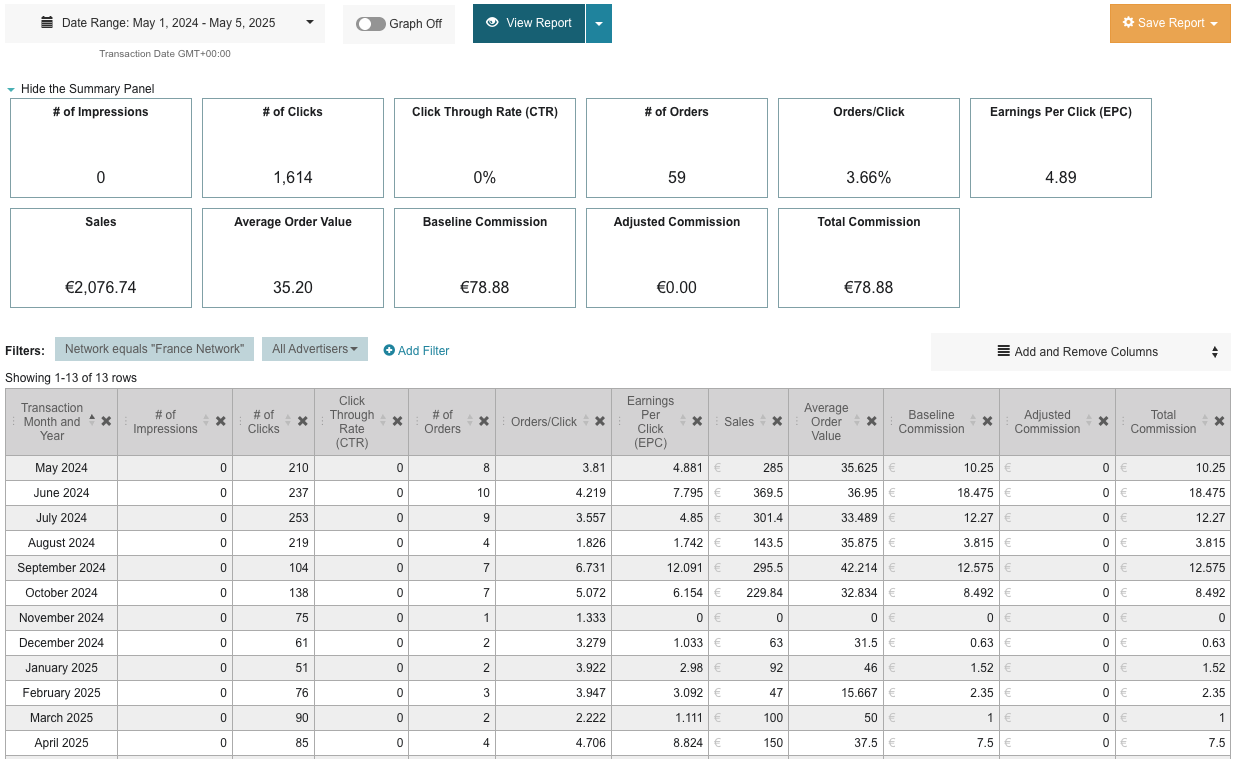Click the February 2025 row label
Screen dimensions: 1236x759
click(61, 693)
